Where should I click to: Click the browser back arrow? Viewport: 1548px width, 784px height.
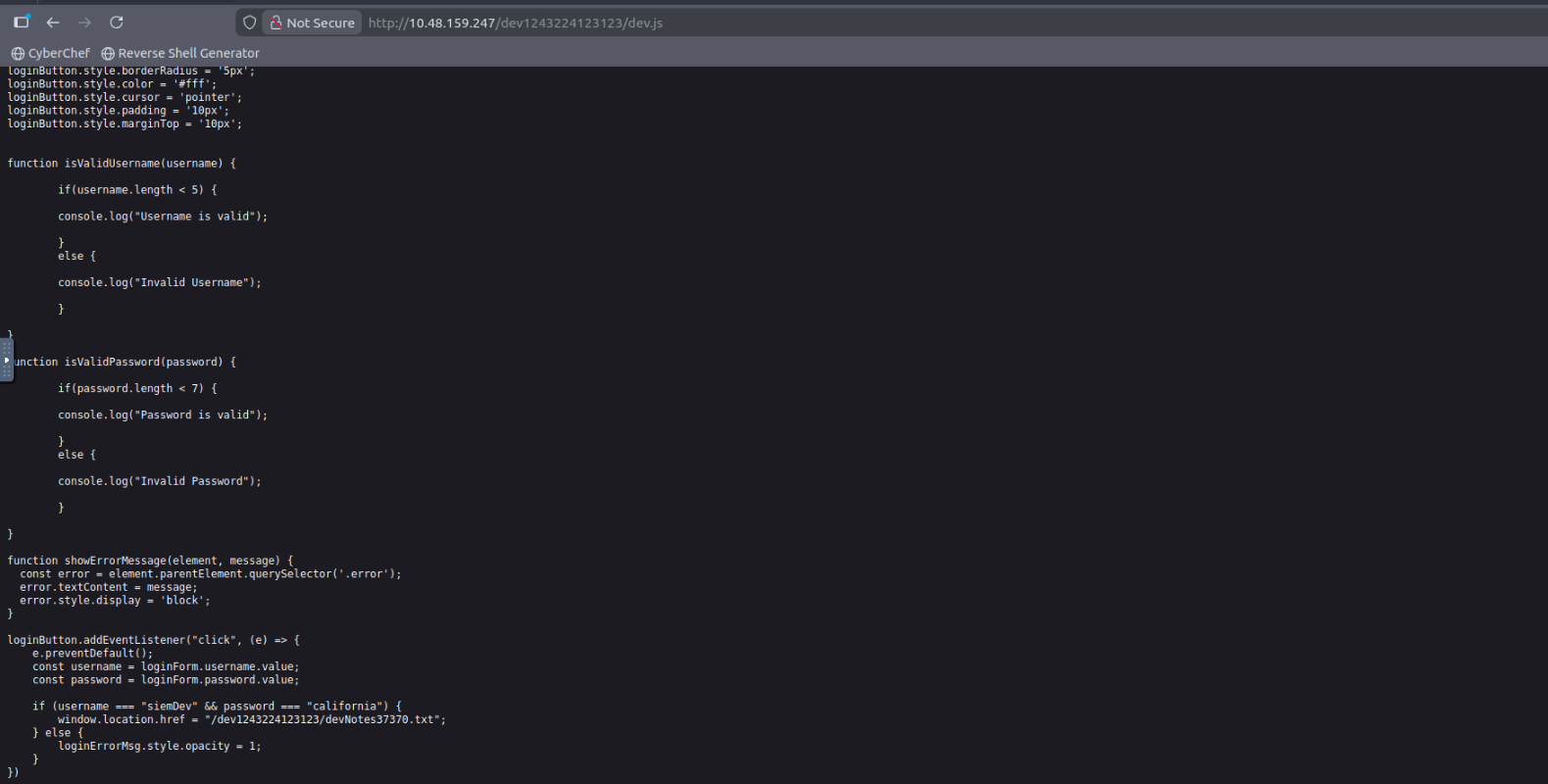pyautogui.click(x=53, y=23)
